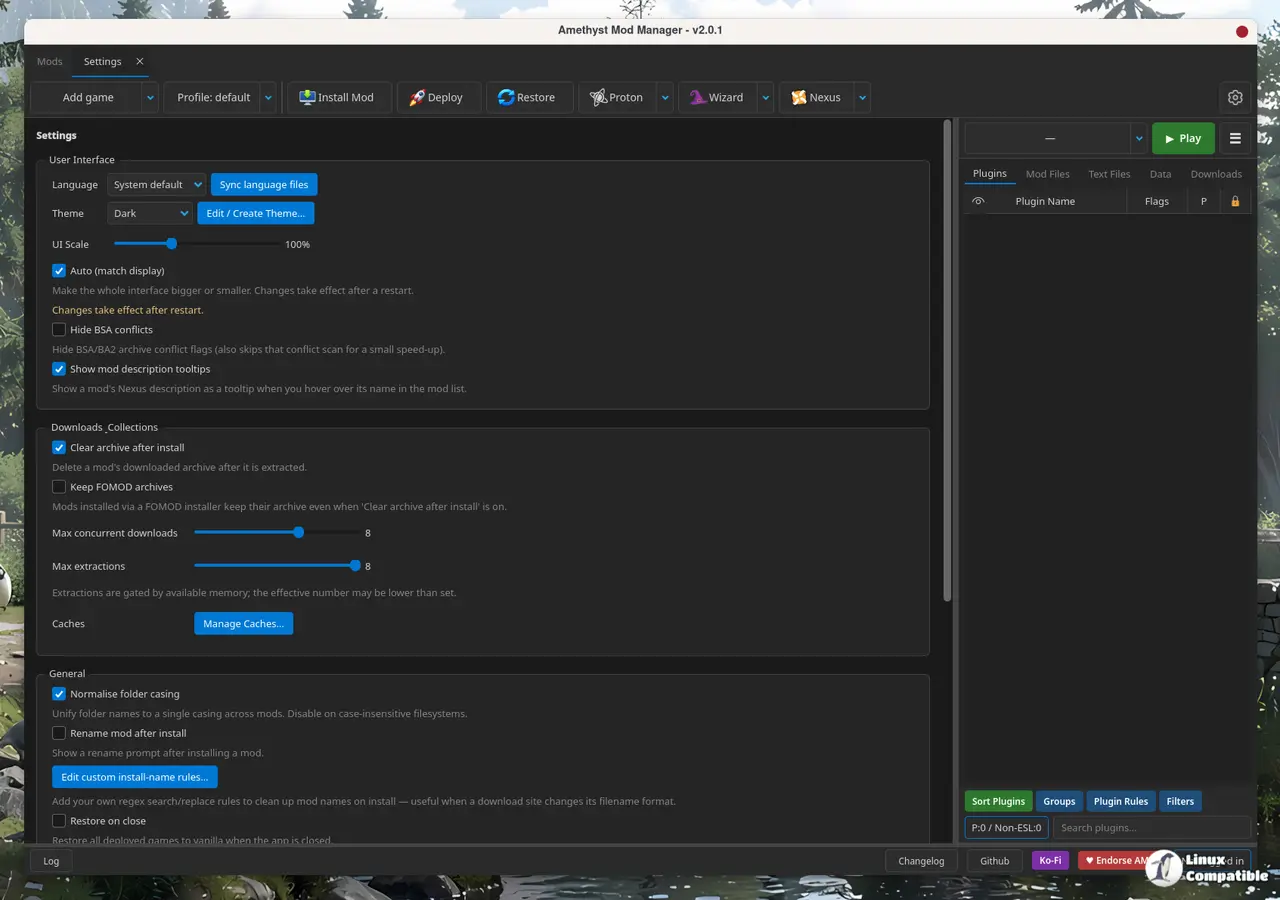
Task: Click the Max extractions slider handle
Action: 355,566
